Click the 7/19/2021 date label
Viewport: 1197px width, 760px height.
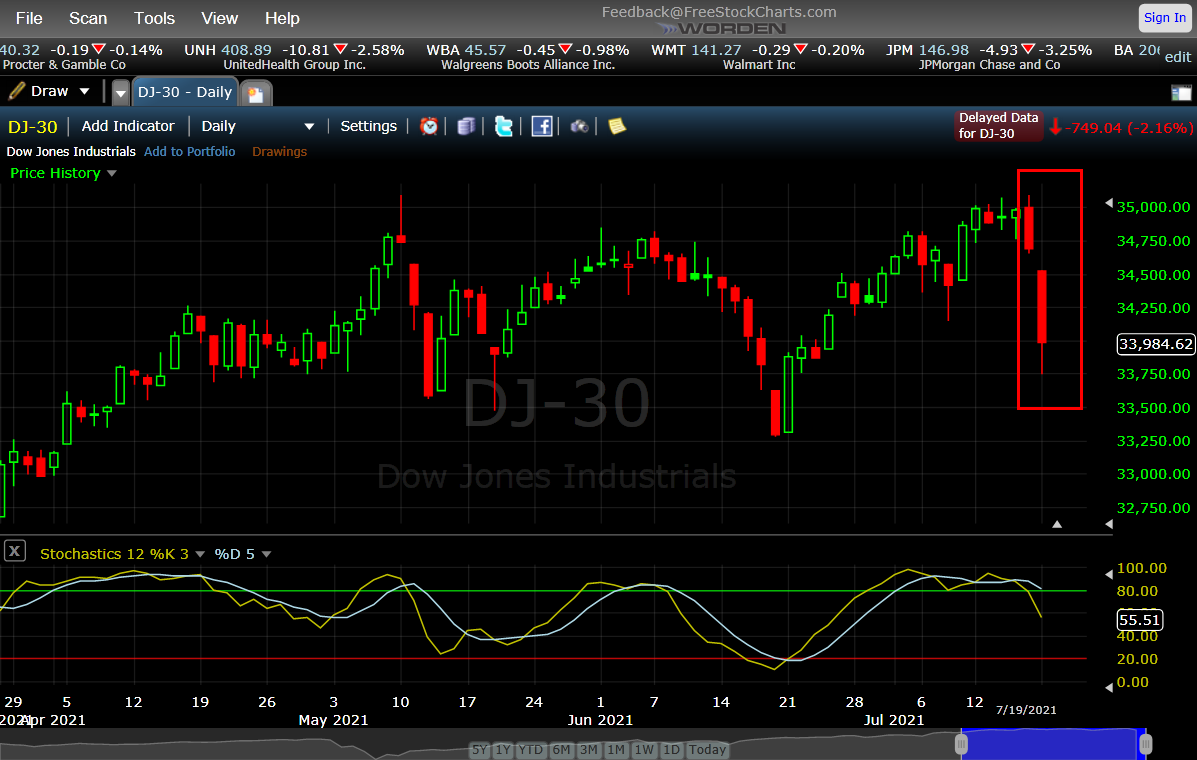[x=1026, y=710]
